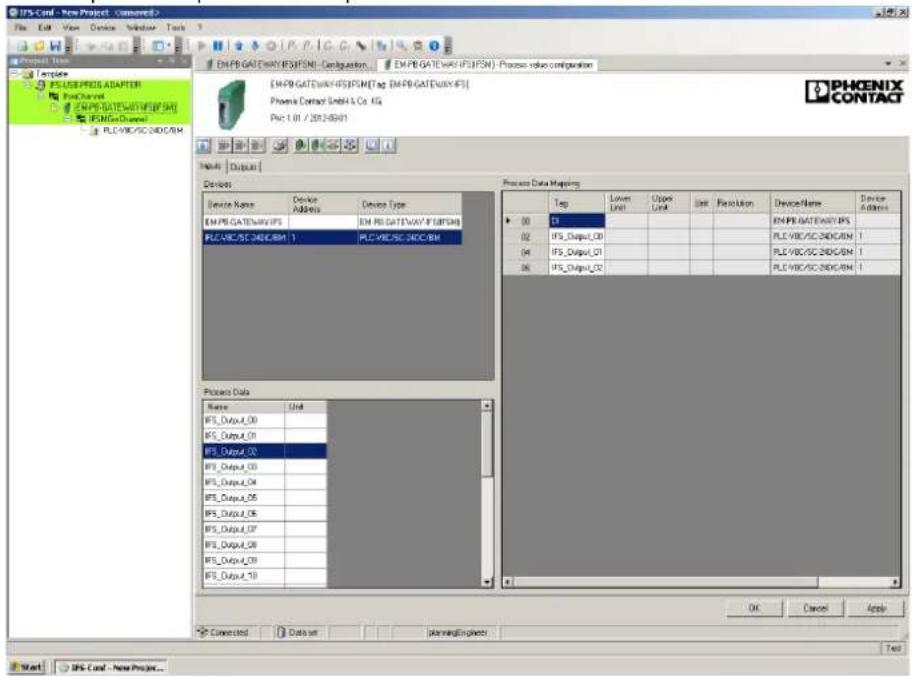
Task: Click the New project icon in main toolbar
Action: 23,45
